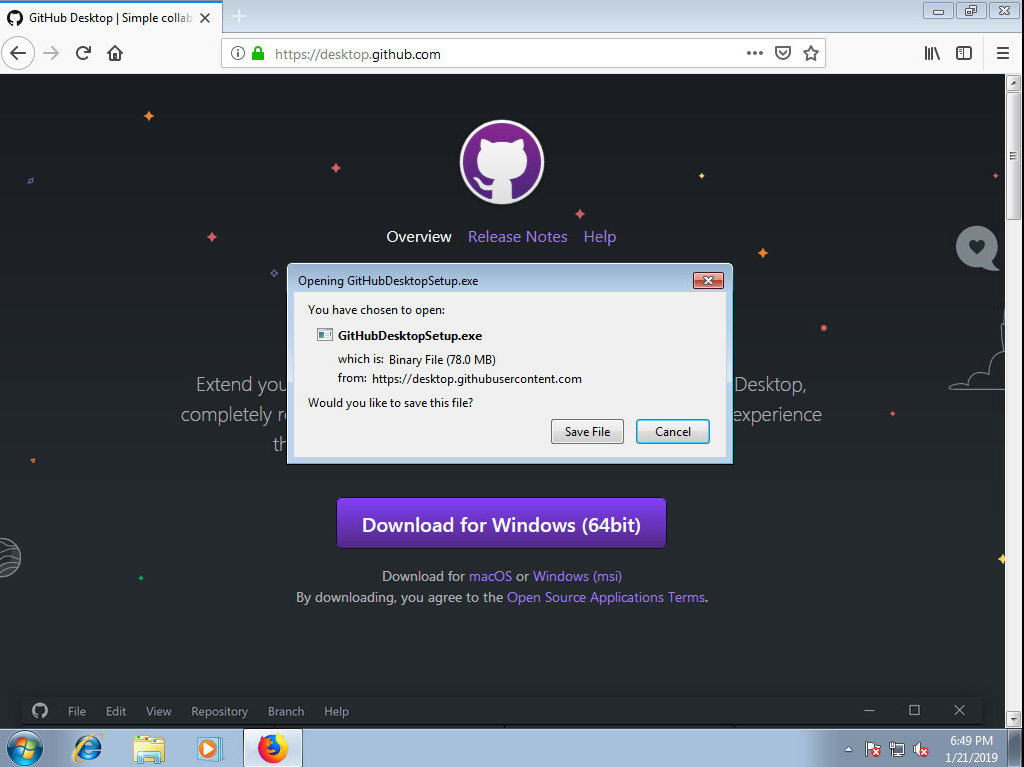Launch Internet Explorer from taskbar
The width and height of the screenshot is (1024, 767).
point(88,749)
